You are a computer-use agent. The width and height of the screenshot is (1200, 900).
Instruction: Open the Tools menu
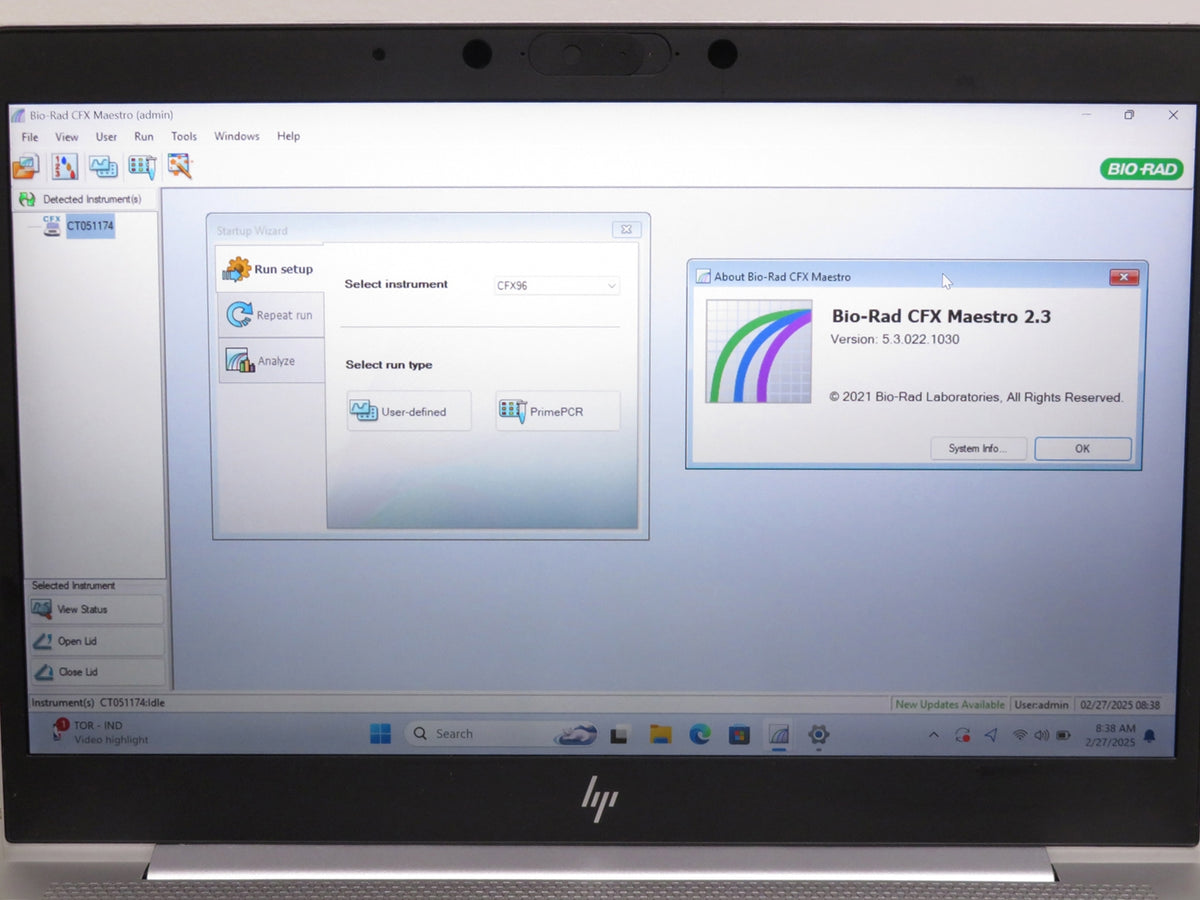[x=184, y=137]
